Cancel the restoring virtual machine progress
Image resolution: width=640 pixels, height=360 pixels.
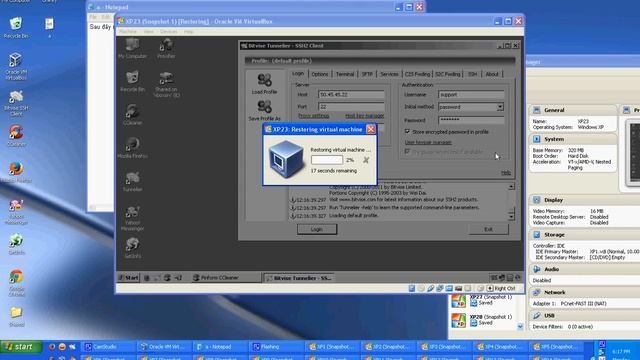(366, 160)
